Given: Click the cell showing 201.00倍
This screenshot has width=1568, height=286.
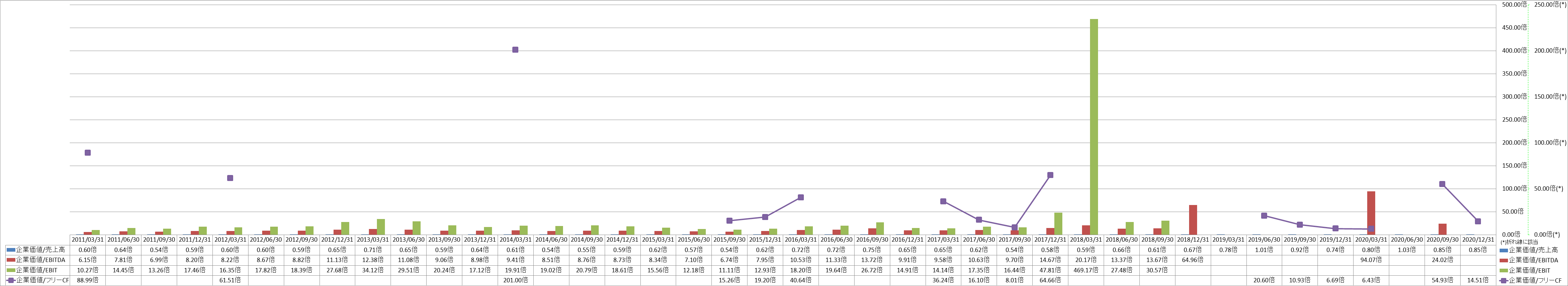Looking at the screenshot, I should pos(515,281).
